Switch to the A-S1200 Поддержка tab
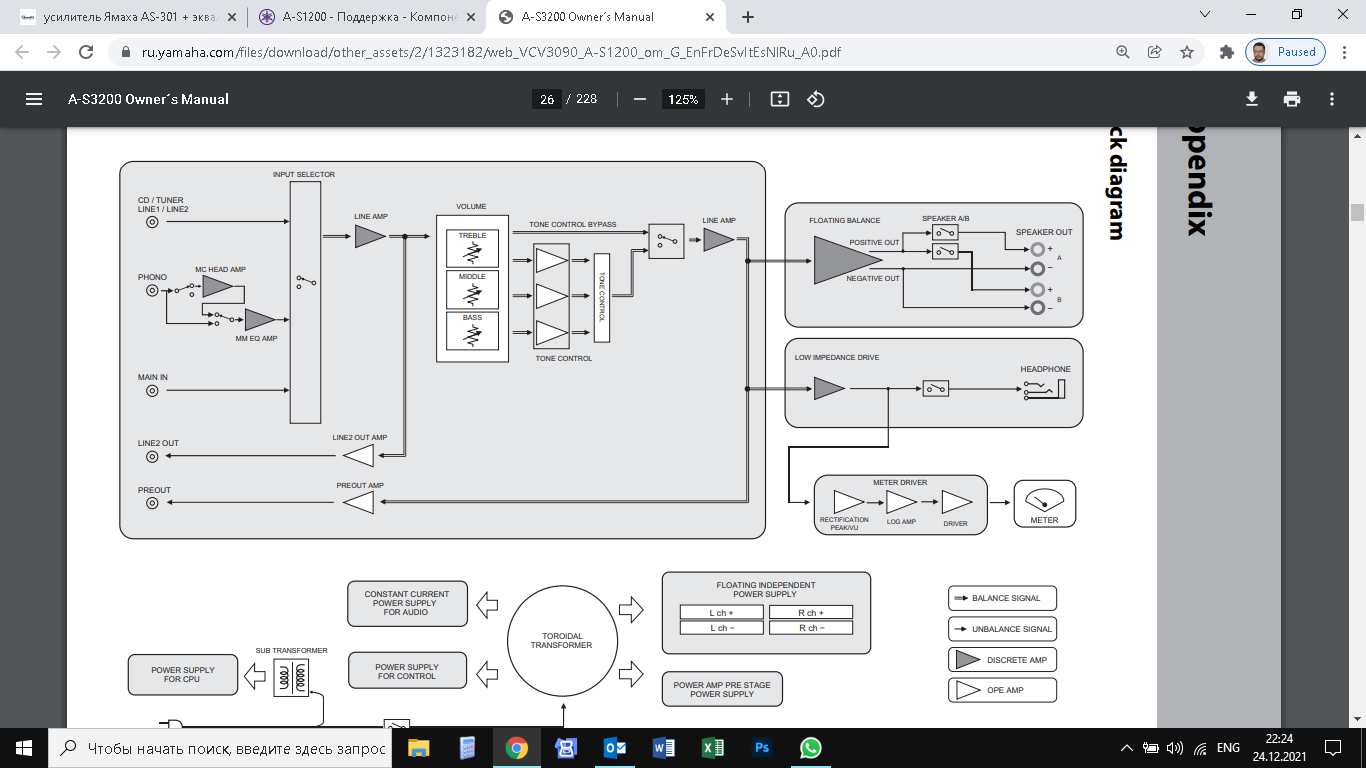Image resolution: width=1366 pixels, height=768 pixels. [365, 16]
